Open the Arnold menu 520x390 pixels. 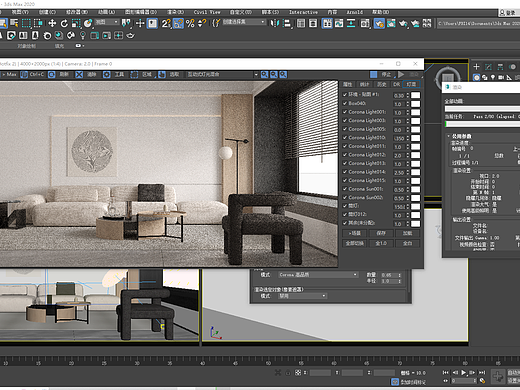click(x=354, y=12)
